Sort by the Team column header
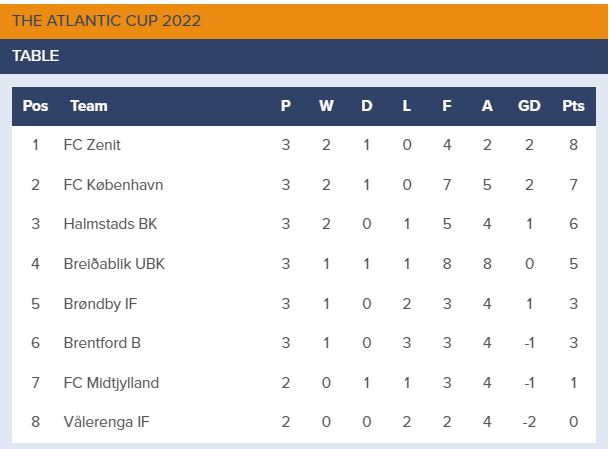The width and height of the screenshot is (610, 449). (x=89, y=106)
